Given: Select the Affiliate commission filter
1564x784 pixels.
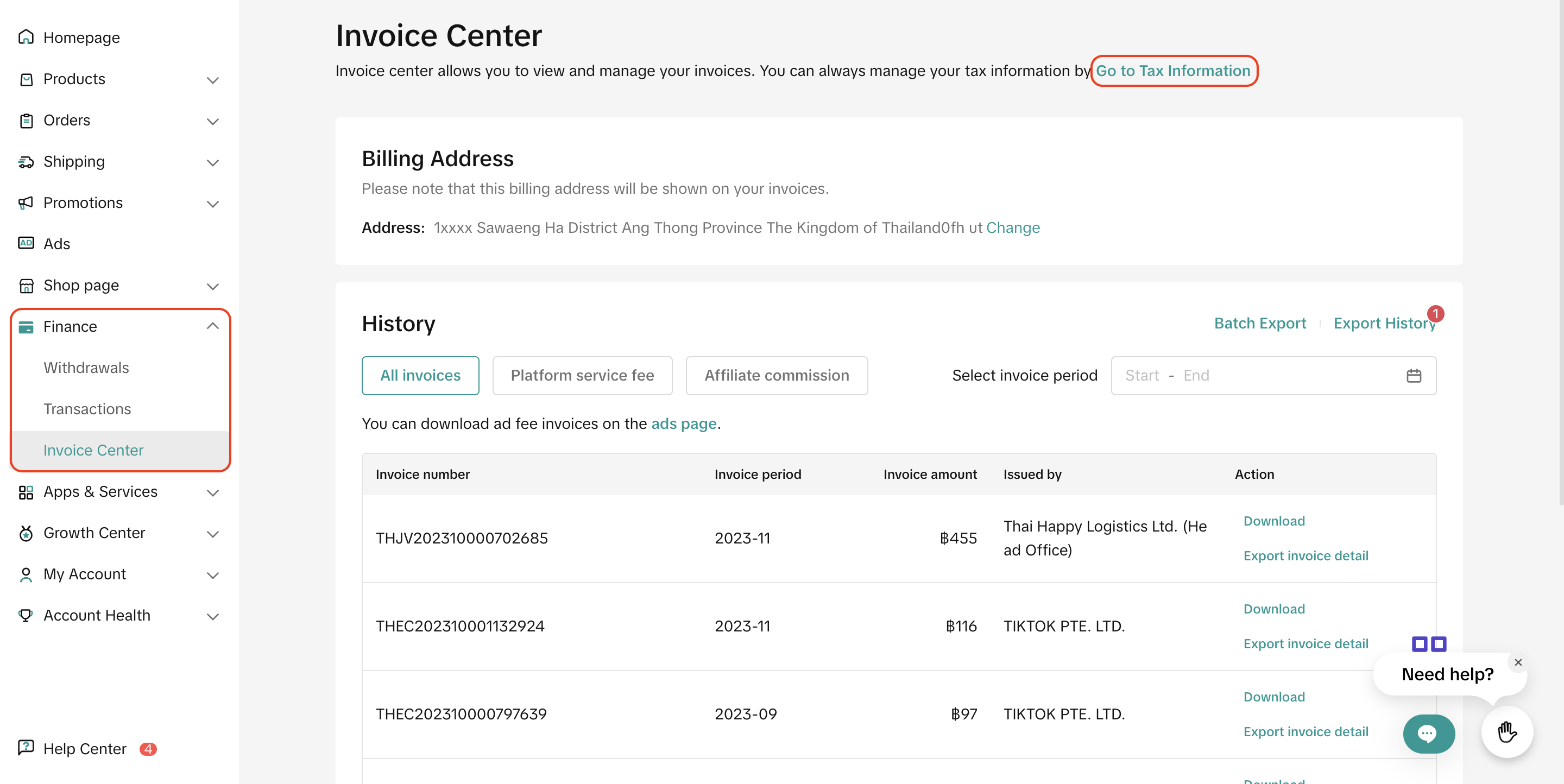Looking at the screenshot, I should (776, 376).
